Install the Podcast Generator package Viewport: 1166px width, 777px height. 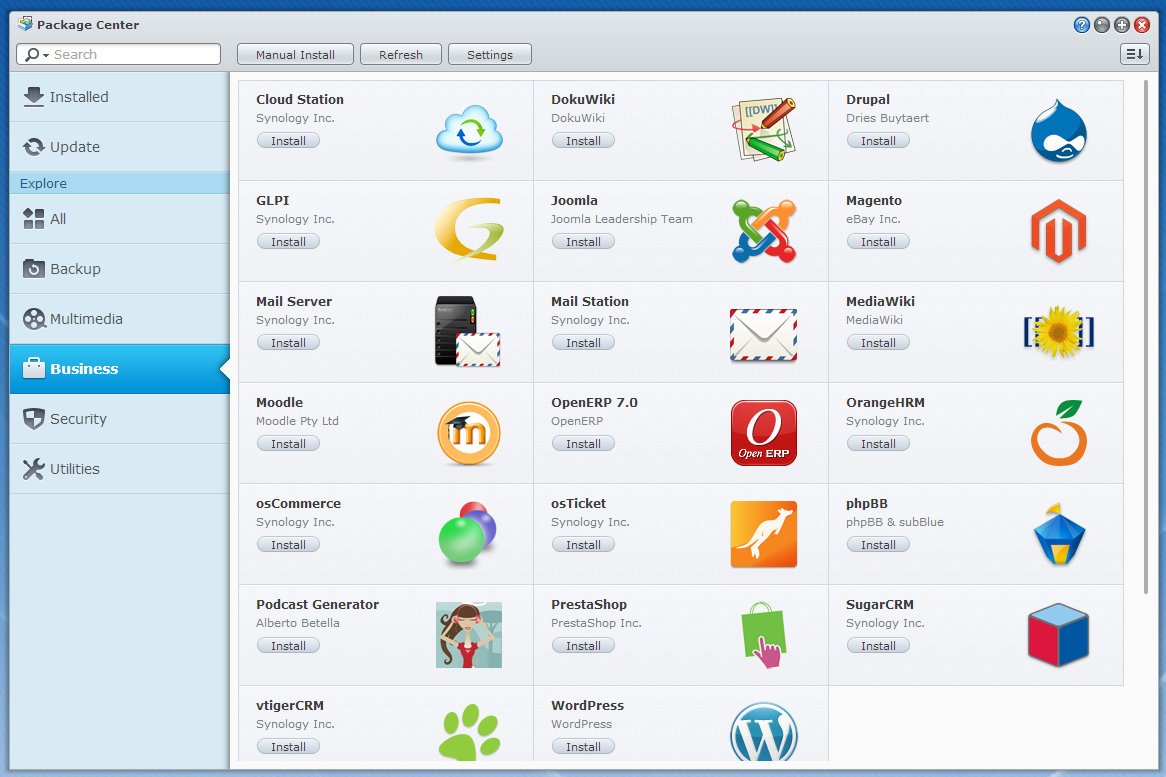click(x=289, y=646)
